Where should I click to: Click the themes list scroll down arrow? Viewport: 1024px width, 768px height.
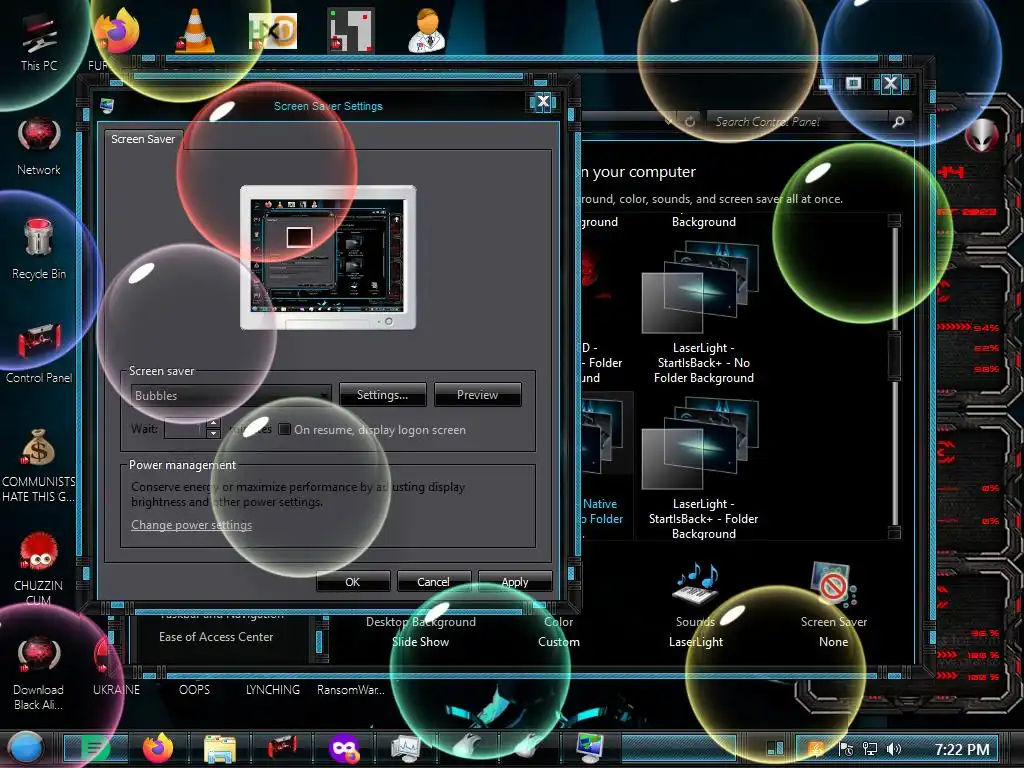(x=895, y=532)
